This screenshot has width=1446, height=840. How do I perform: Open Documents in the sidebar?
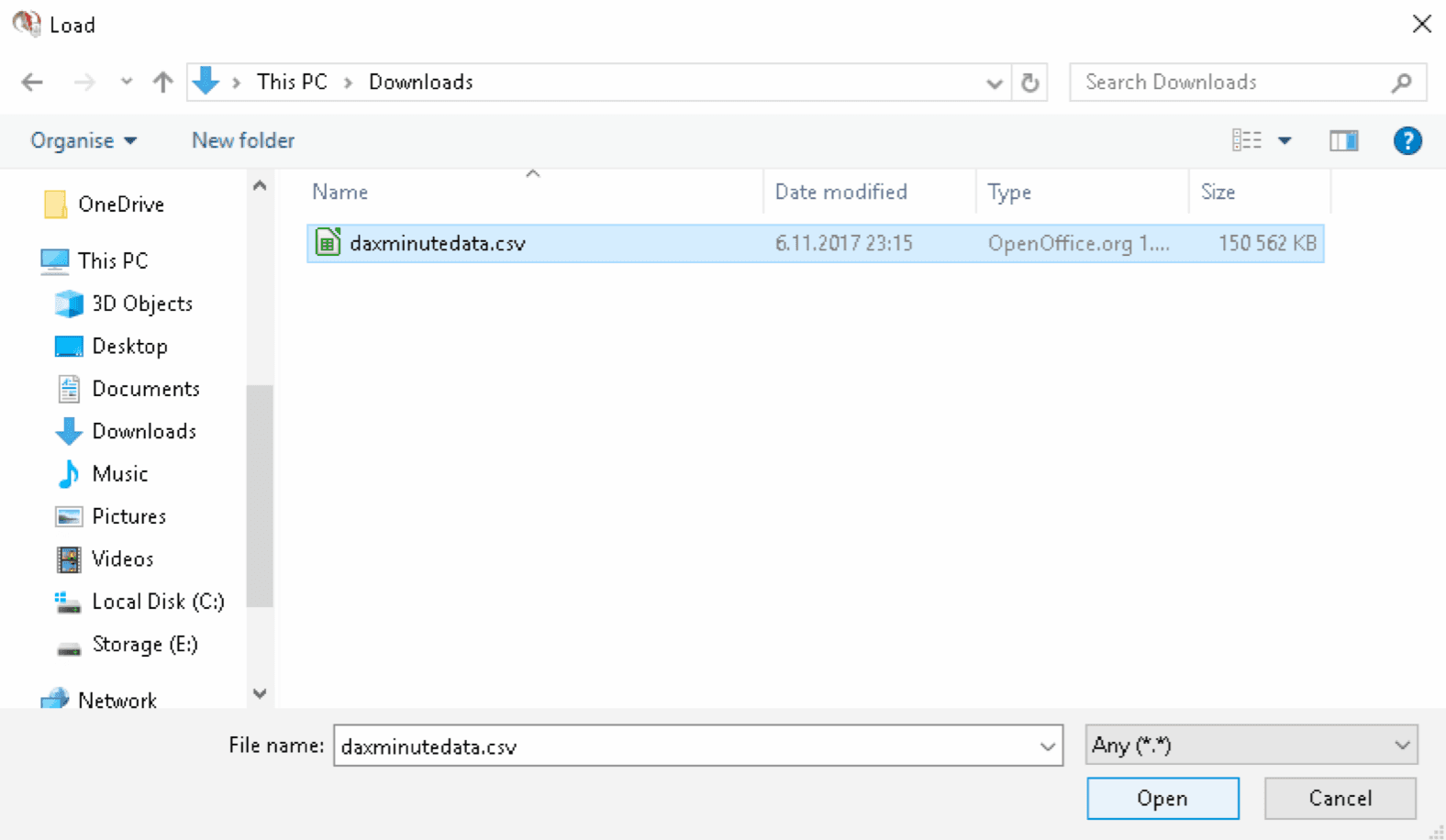[146, 389]
